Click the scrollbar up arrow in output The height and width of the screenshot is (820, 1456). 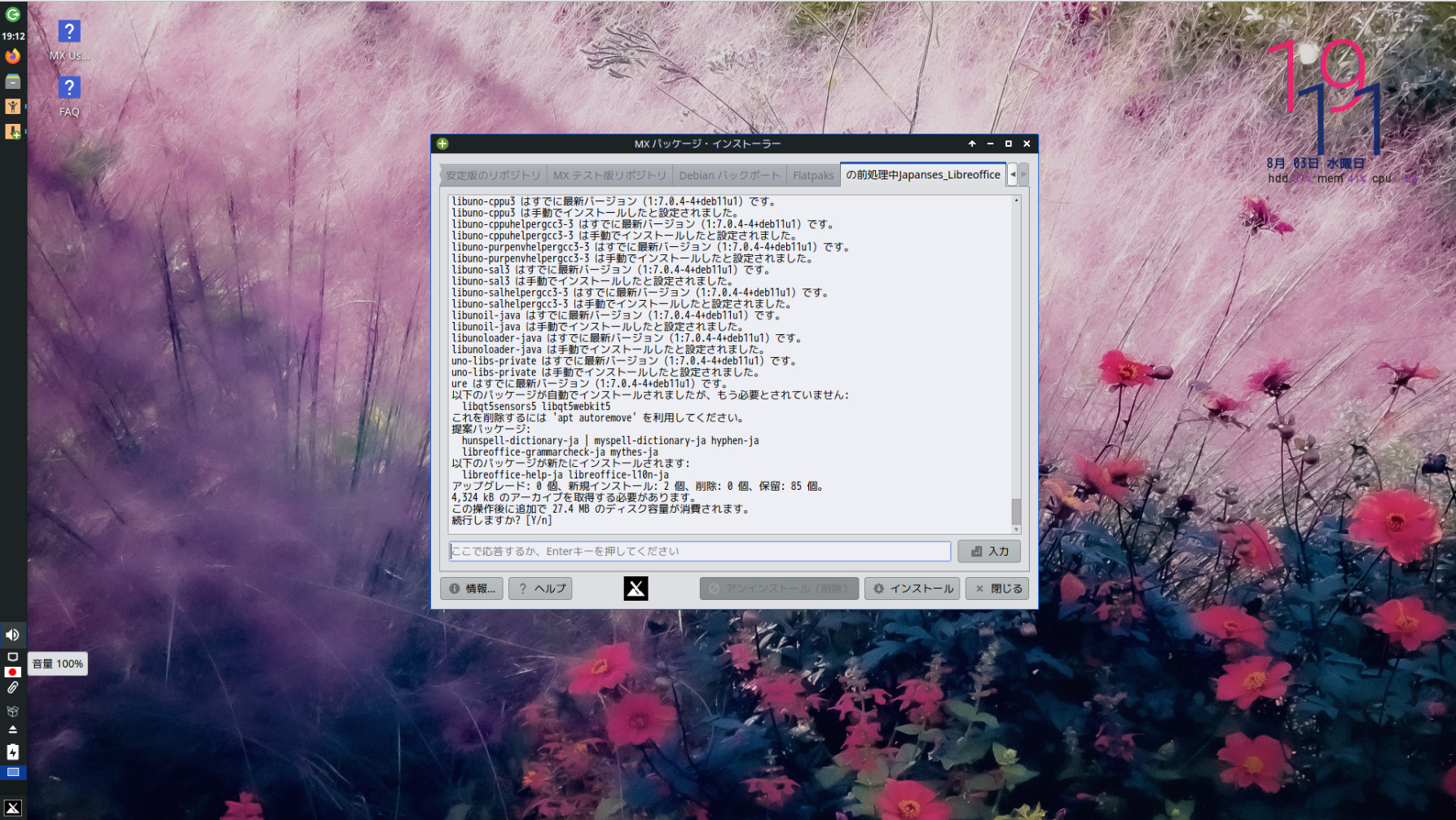pos(1016,200)
